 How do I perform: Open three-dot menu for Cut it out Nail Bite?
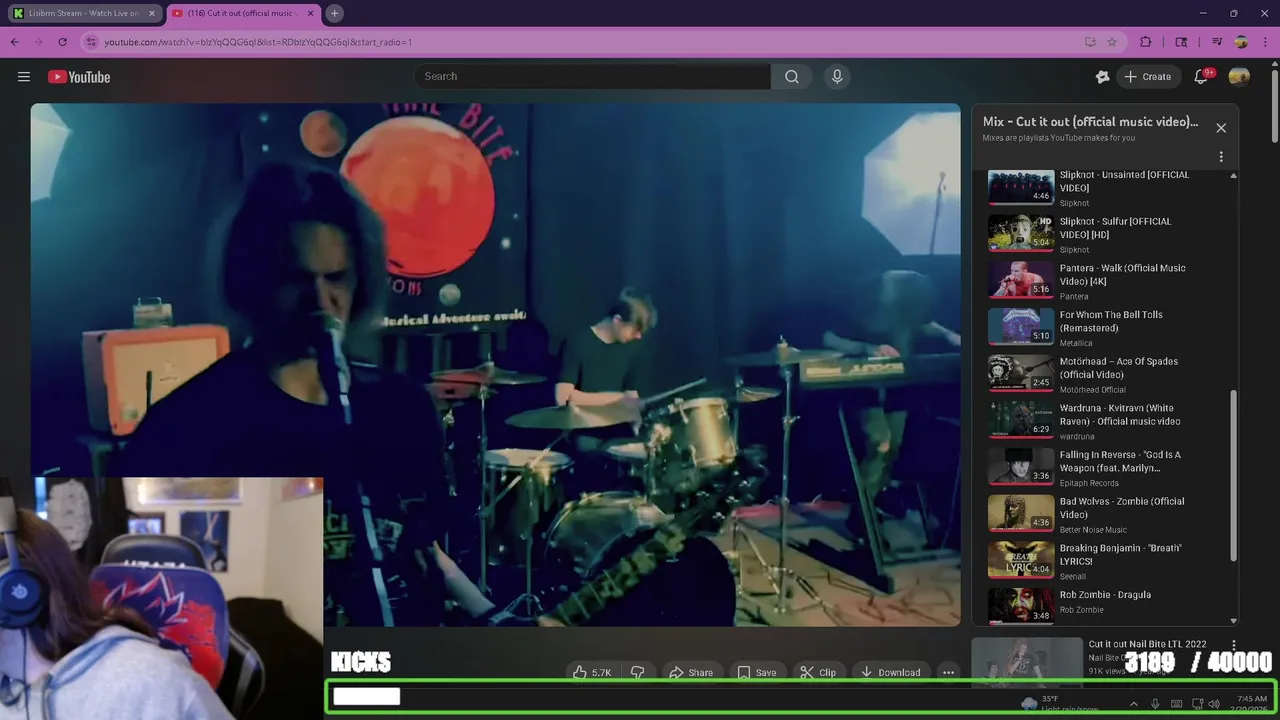1234,646
